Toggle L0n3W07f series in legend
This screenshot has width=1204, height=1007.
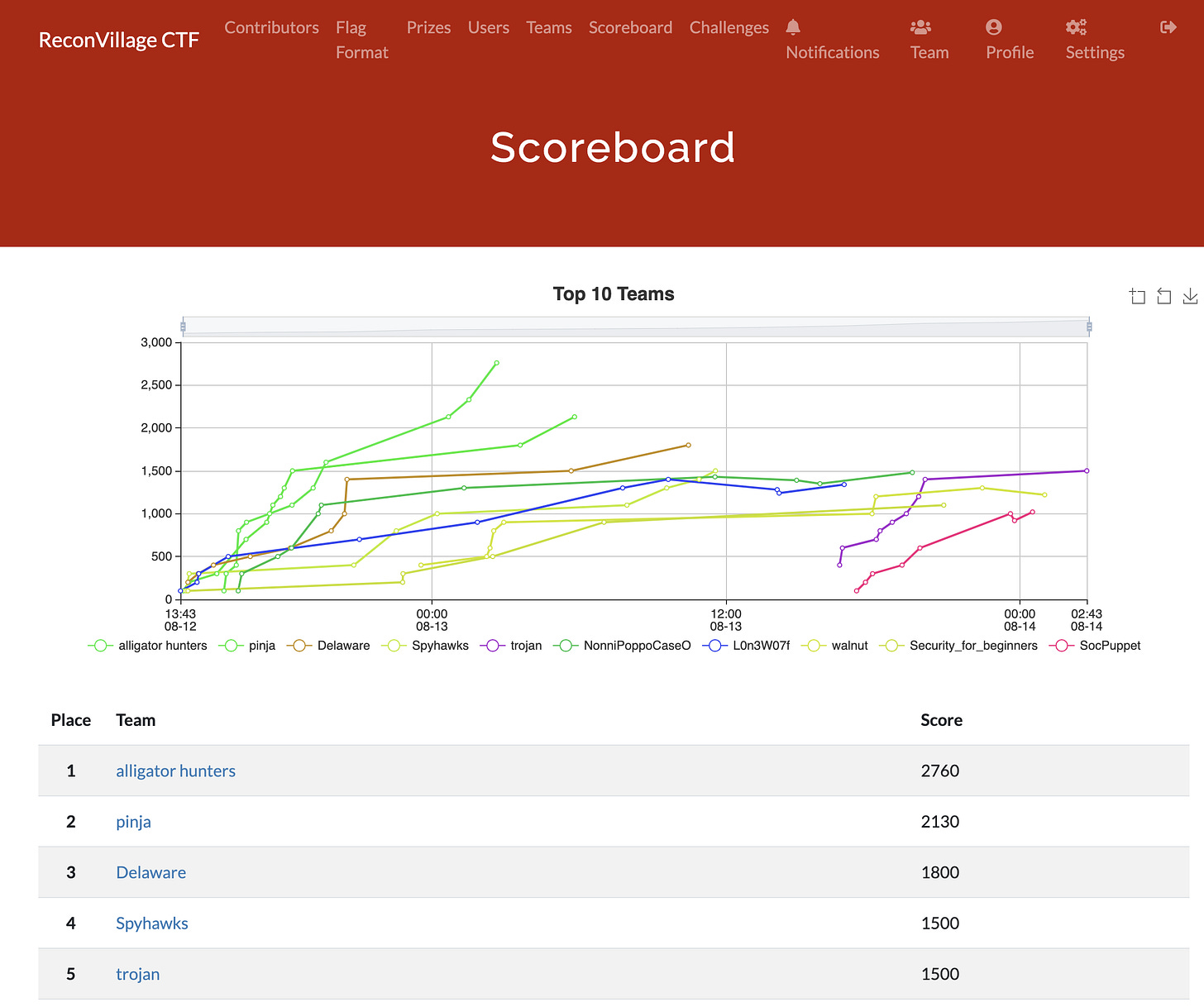click(x=747, y=646)
